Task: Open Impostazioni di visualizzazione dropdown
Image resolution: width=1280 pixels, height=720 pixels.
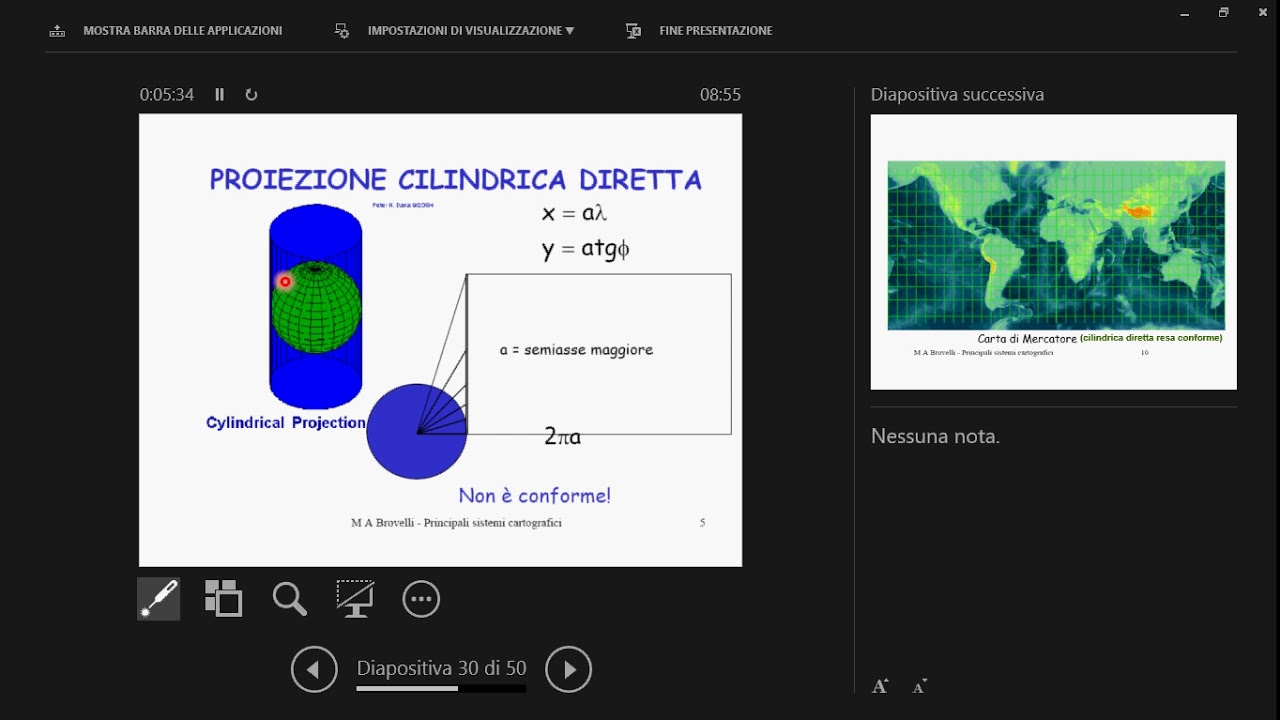Action: pyautogui.click(x=470, y=31)
